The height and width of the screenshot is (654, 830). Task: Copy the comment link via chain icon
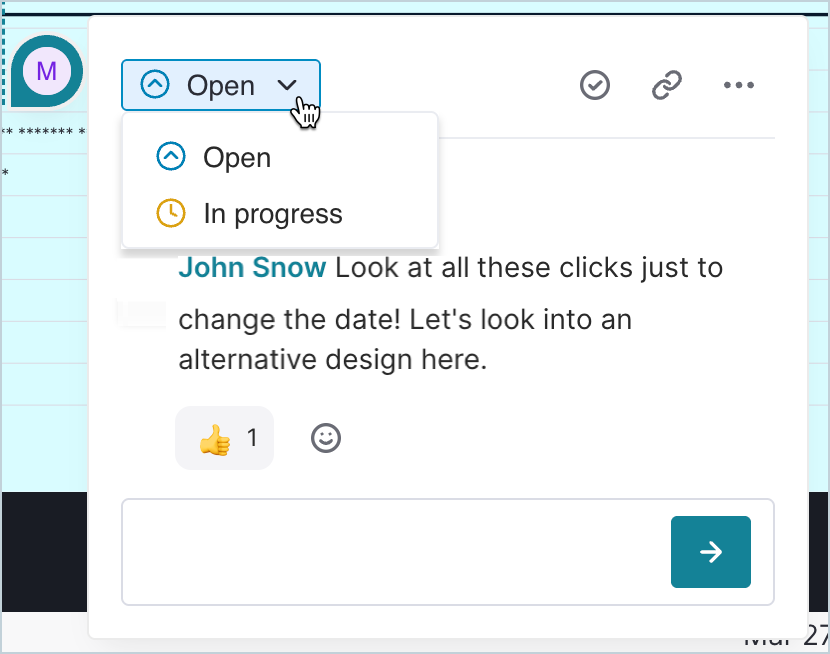666,85
